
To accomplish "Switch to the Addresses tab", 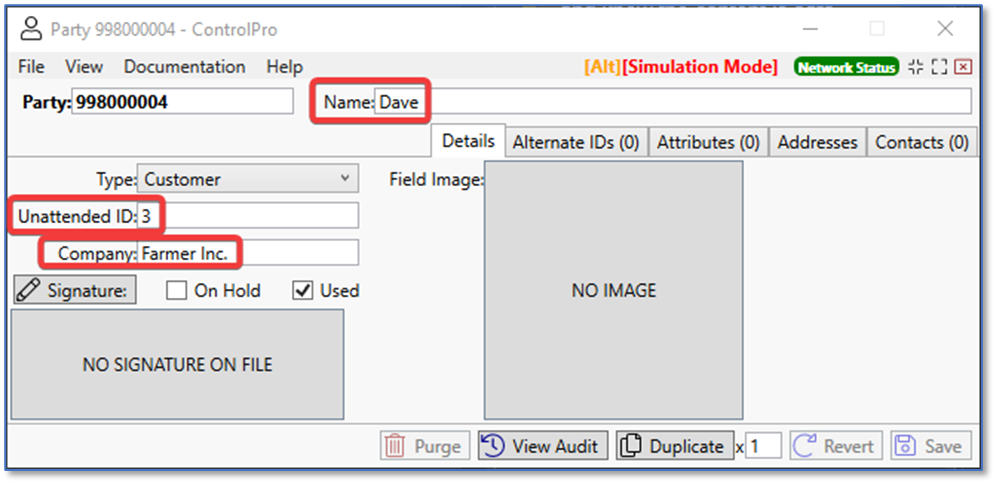I will coord(817,142).
